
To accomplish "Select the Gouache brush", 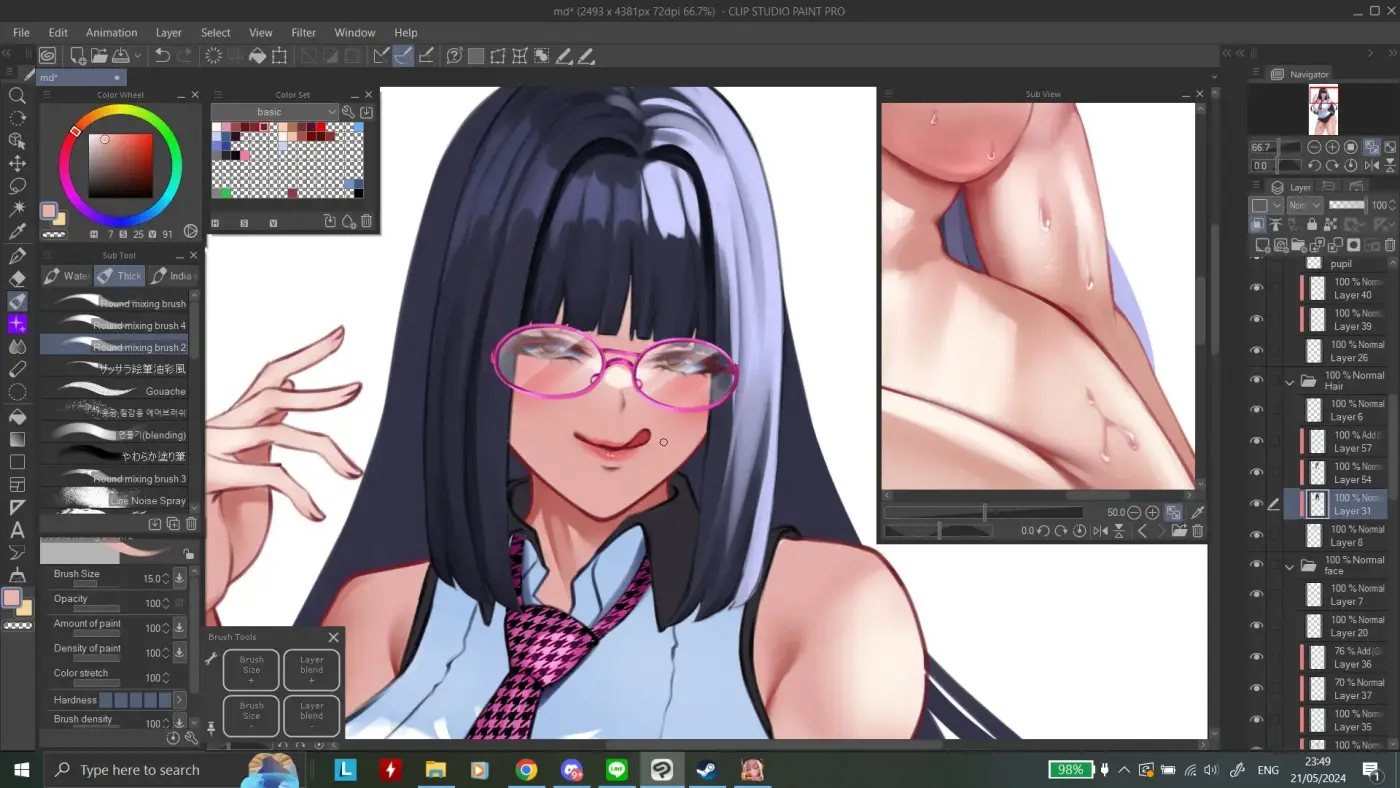I will [x=114, y=391].
